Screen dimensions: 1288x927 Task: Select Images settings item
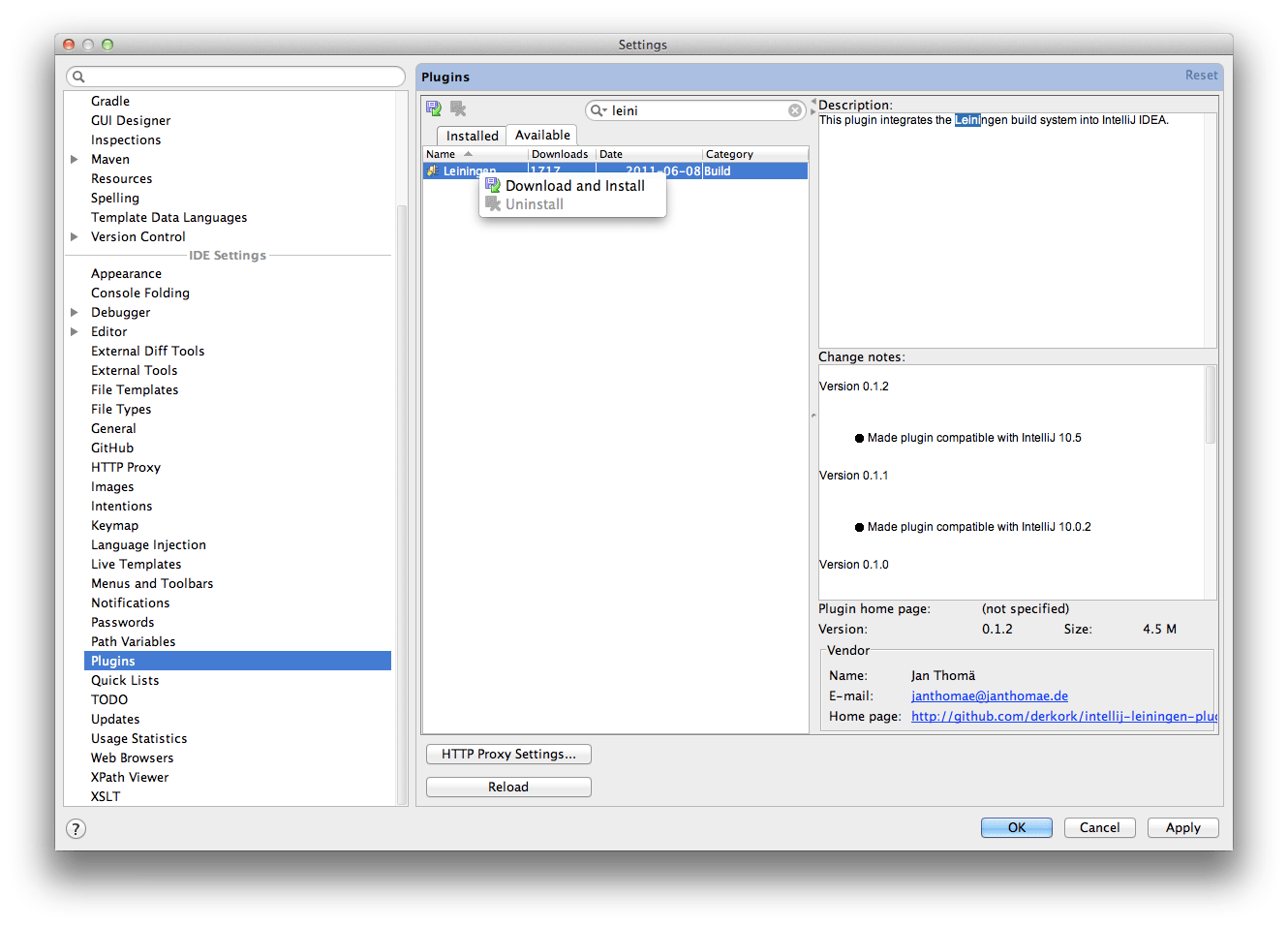pos(112,486)
